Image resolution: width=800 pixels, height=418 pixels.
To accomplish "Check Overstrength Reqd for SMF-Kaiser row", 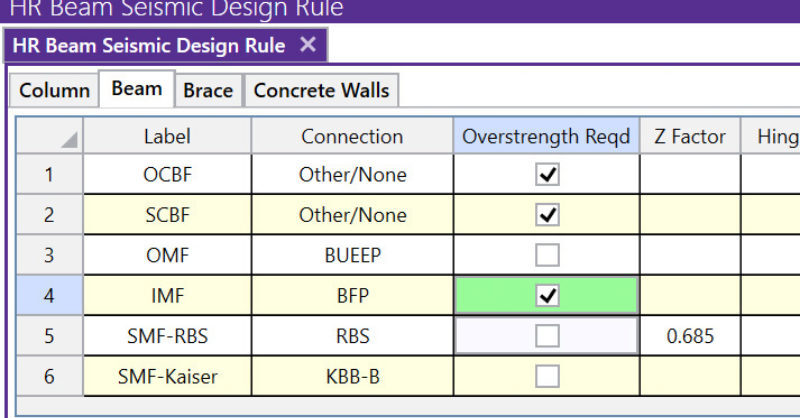I will tap(547, 376).
